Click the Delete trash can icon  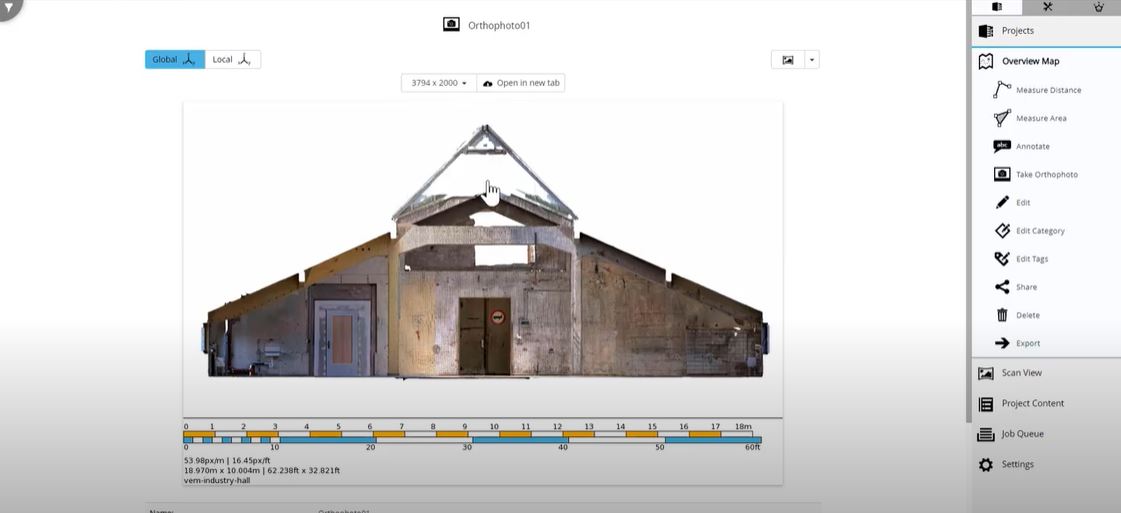tap(1002, 314)
